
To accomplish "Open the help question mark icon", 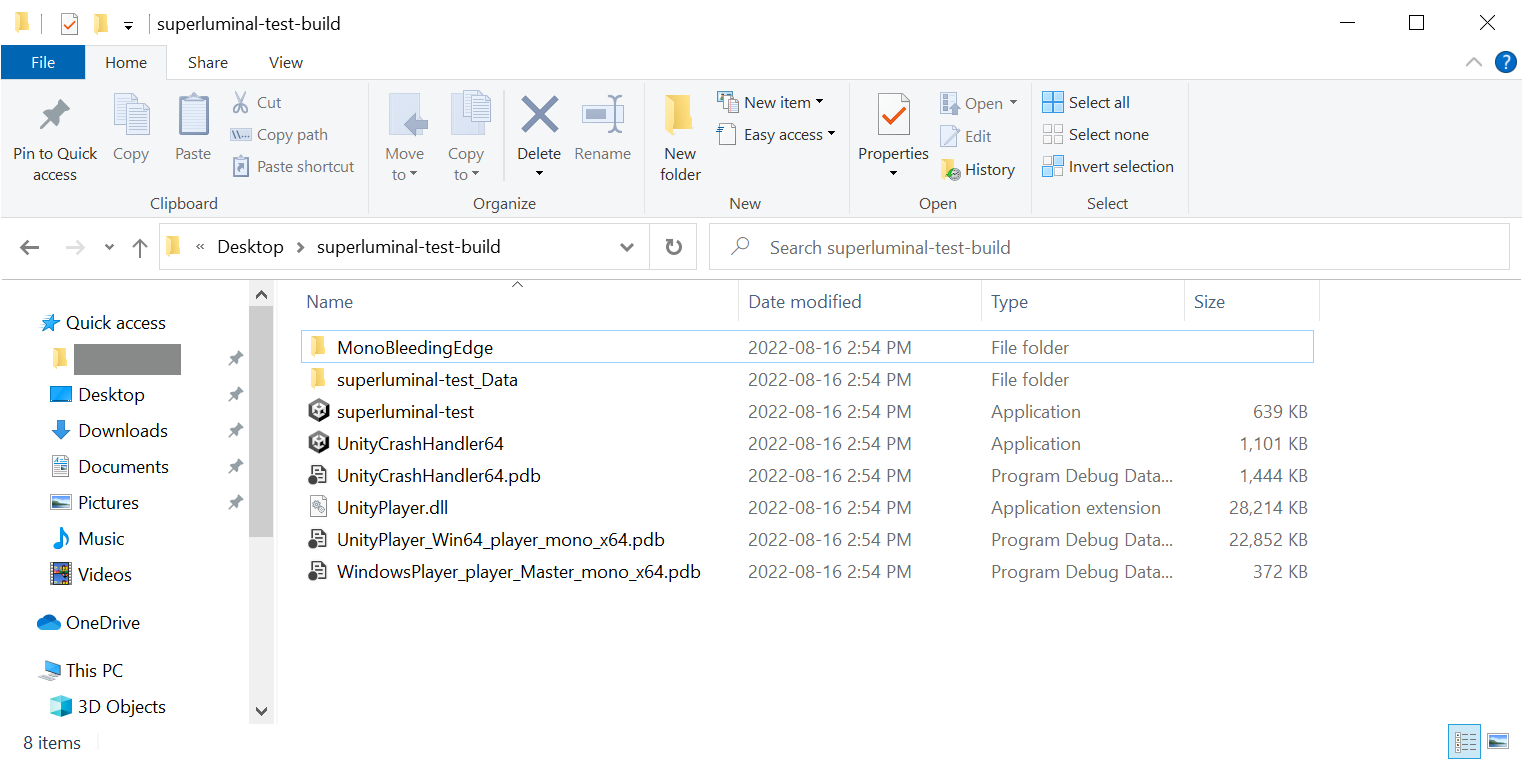I will click(x=1505, y=62).
